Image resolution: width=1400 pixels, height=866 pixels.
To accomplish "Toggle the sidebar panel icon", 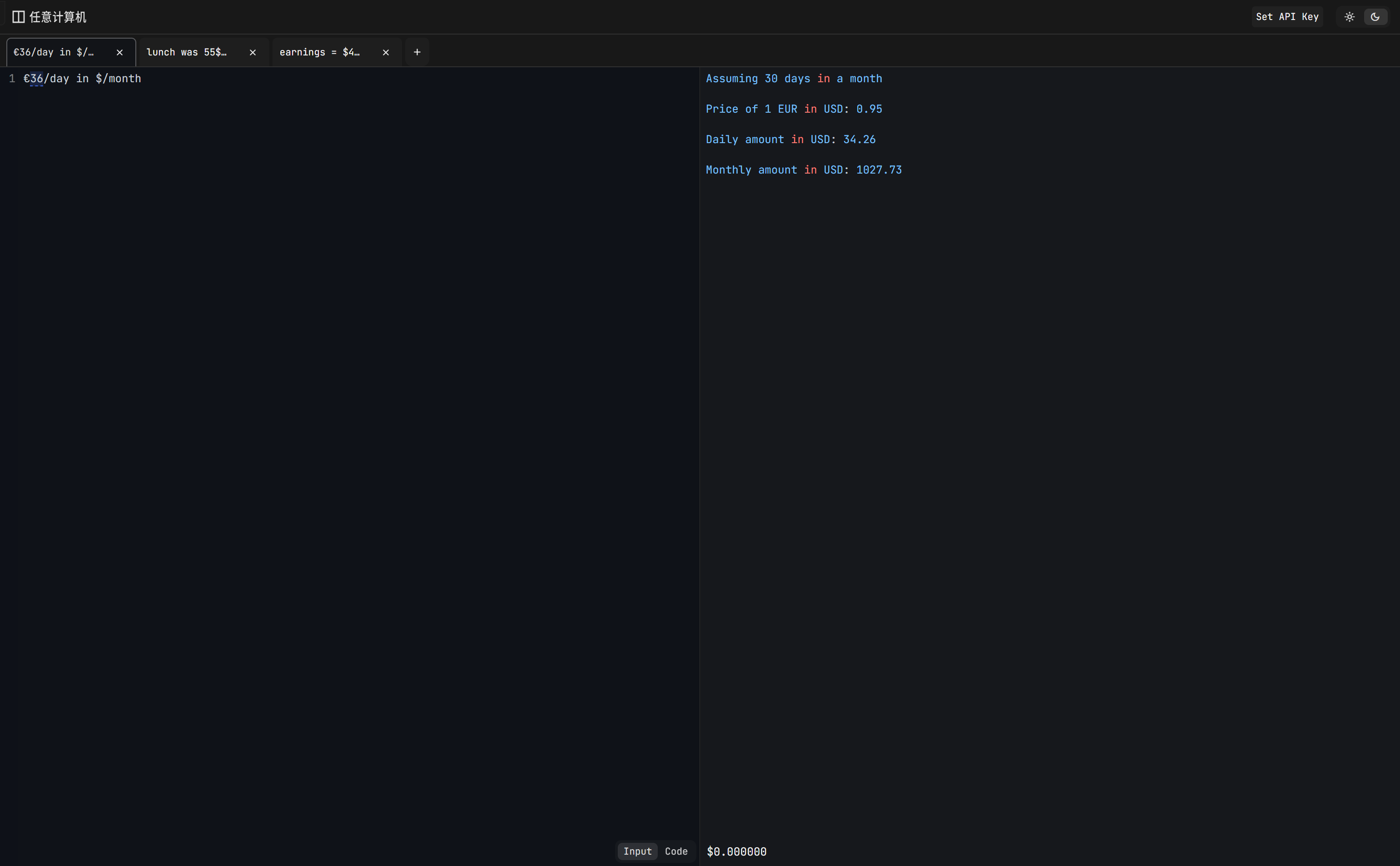I will tap(18, 17).
